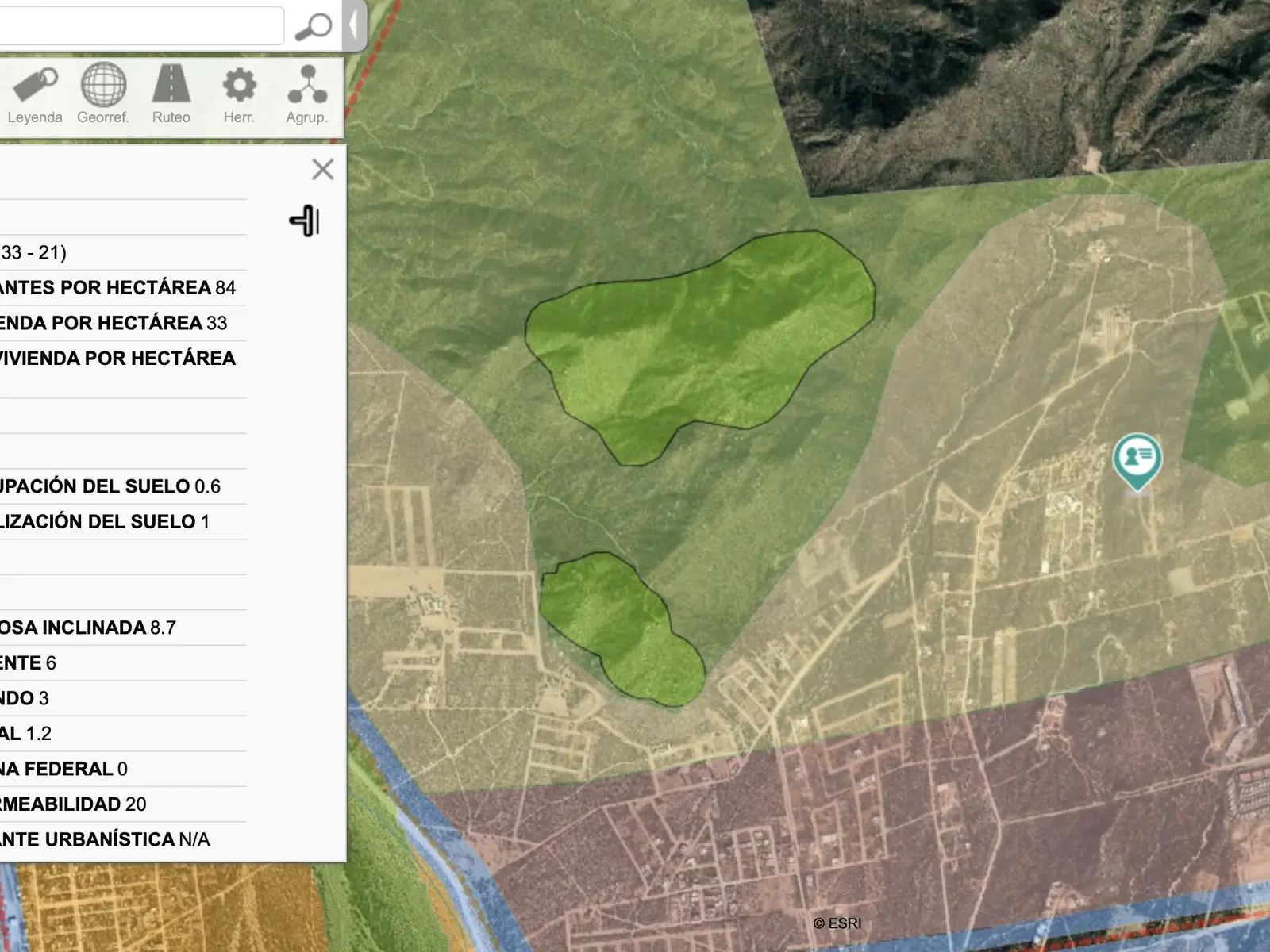This screenshot has height=952, width=1270.
Task: Open the Herr. gear tools
Action: [x=239, y=95]
